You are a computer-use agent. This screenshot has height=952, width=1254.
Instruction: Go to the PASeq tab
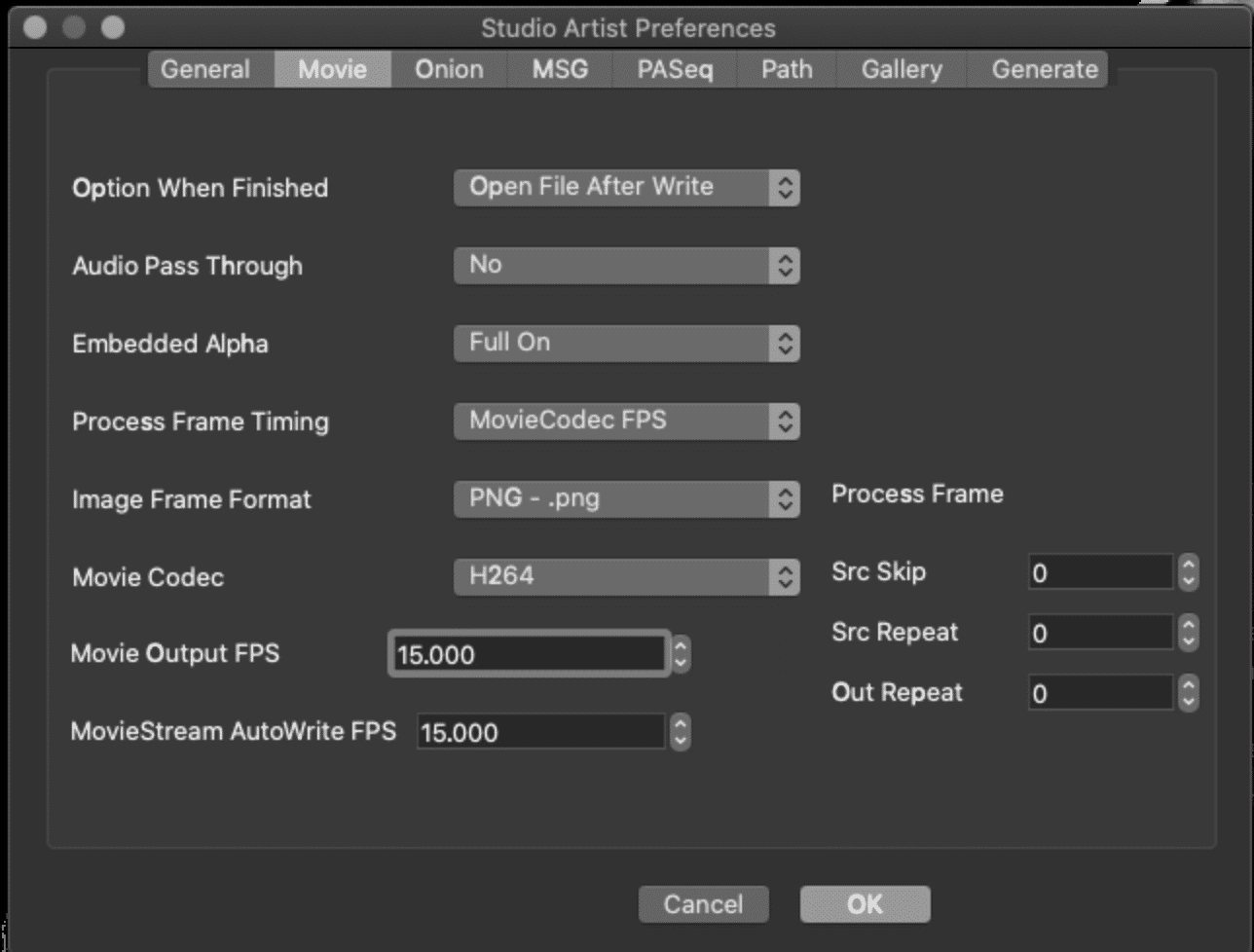675,69
